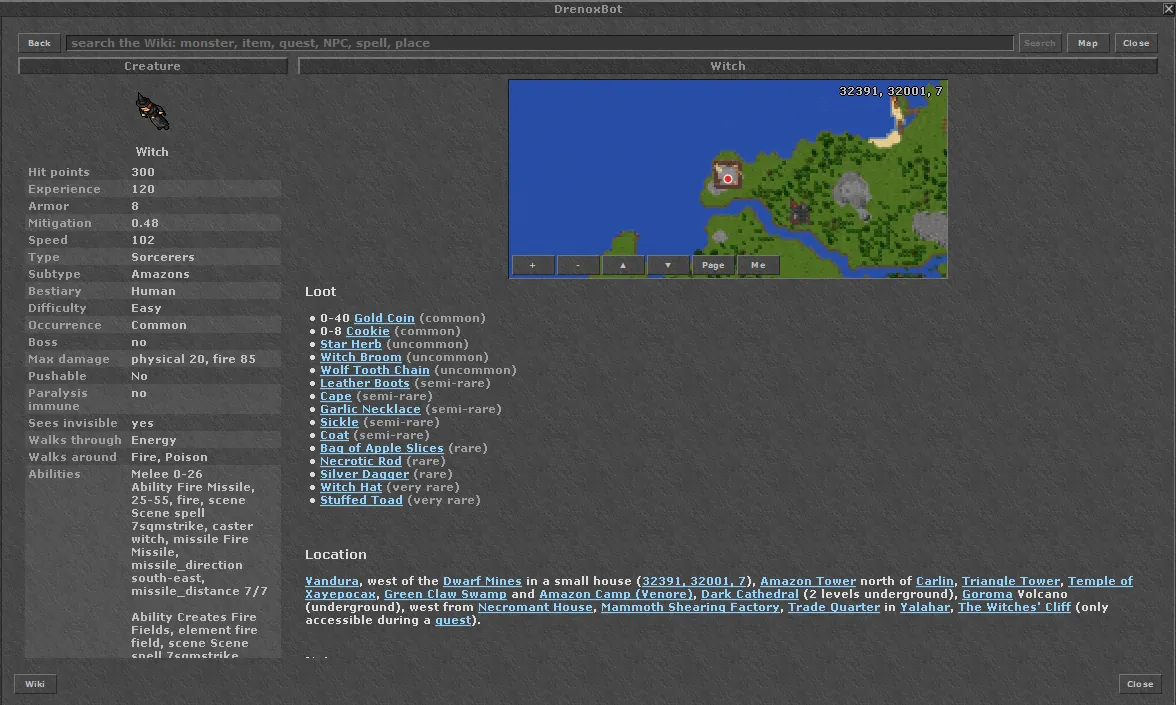Open The Witches' Cliff link
The width and height of the screenshot is (1176, 705).
(x=1014, y=608)
